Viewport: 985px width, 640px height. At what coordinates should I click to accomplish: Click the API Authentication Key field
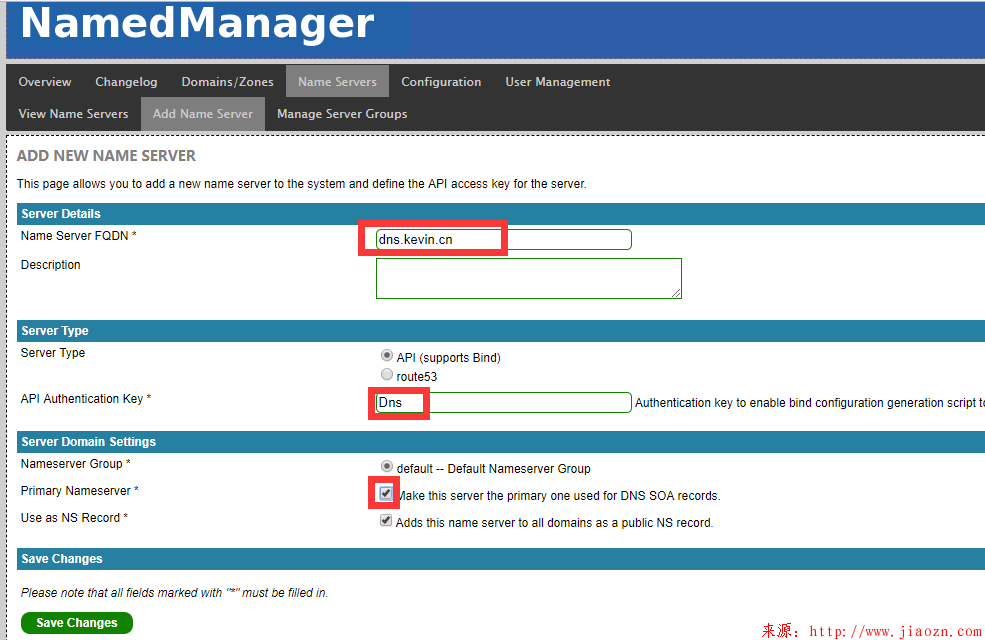pyautogui.click(x=503, y=402)
